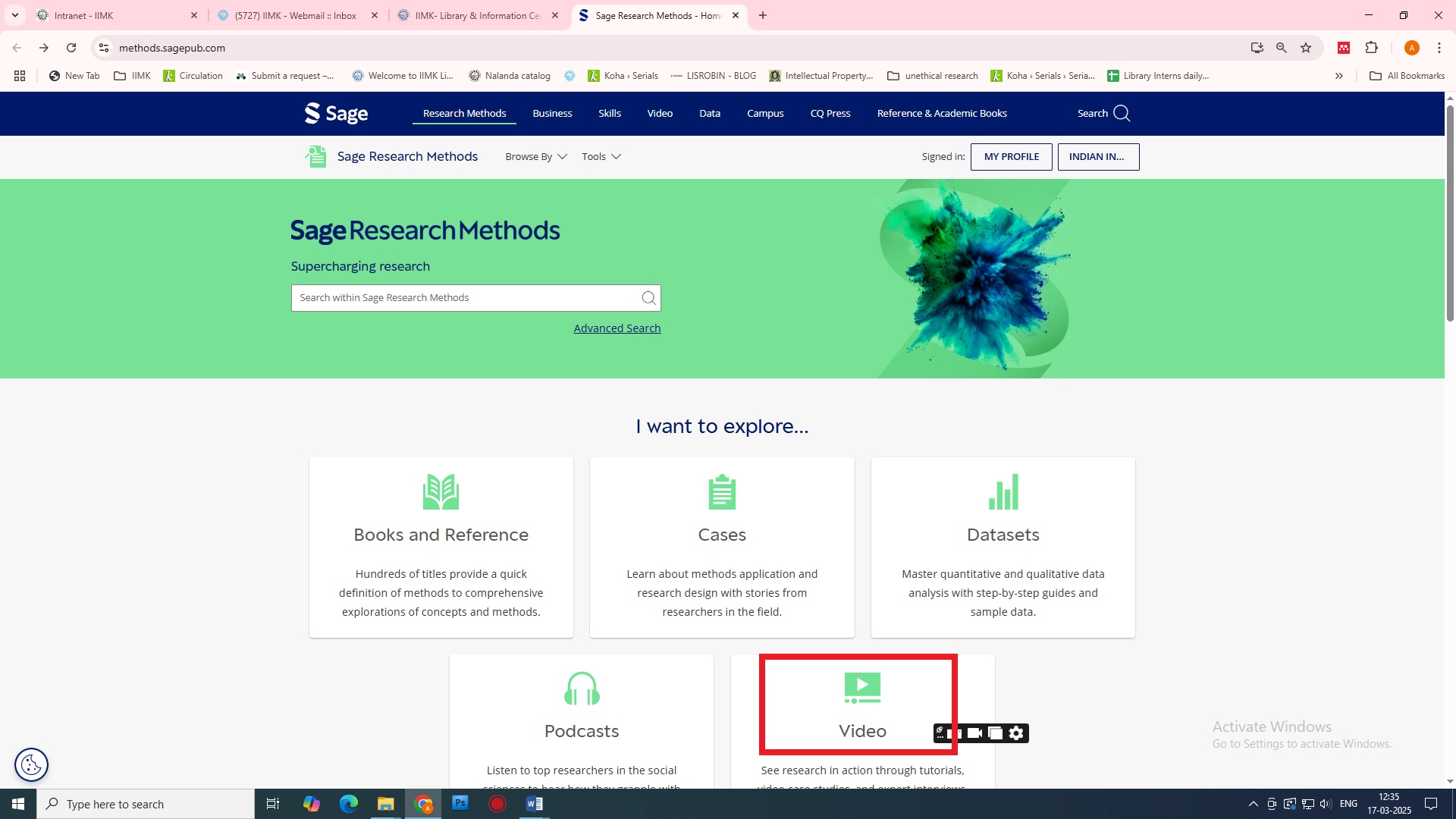
Task: Open the Business menu item
Action: pos(552,114)
